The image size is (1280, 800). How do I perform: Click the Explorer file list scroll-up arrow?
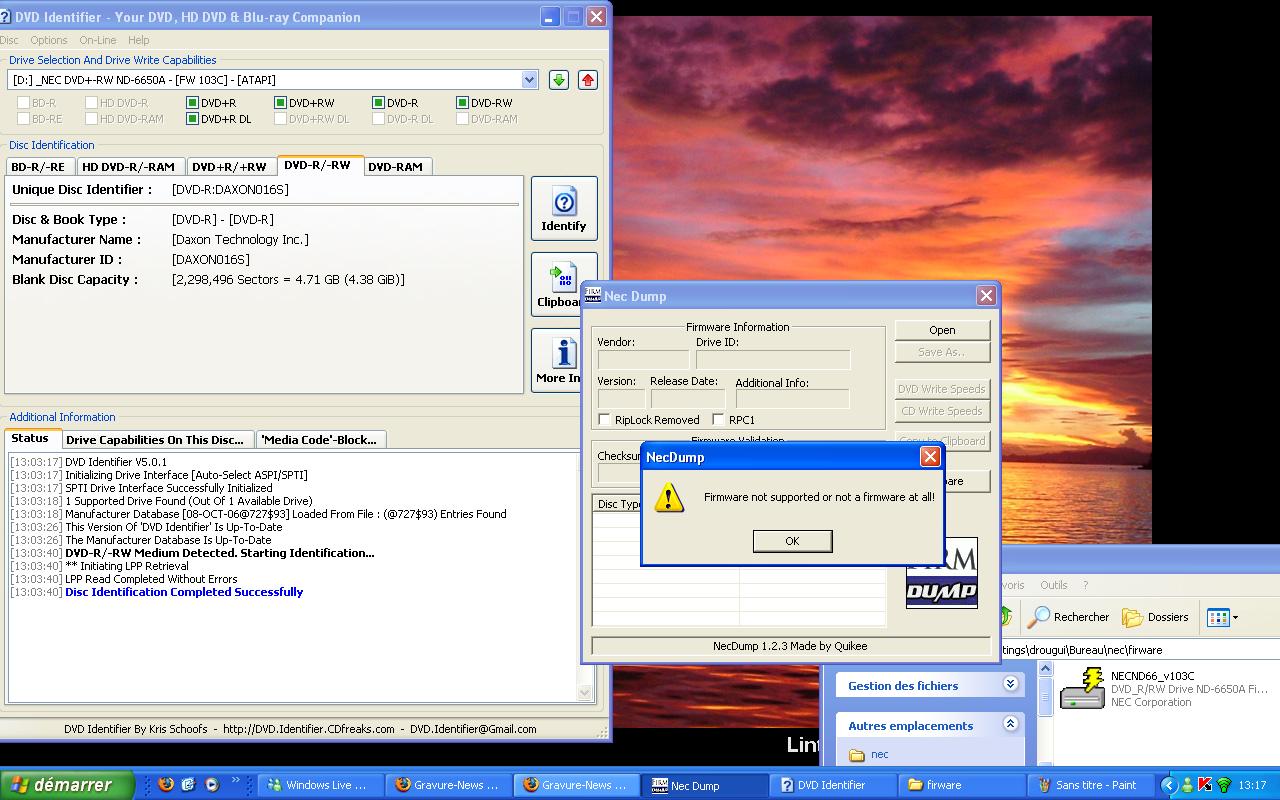point(1046,668)
